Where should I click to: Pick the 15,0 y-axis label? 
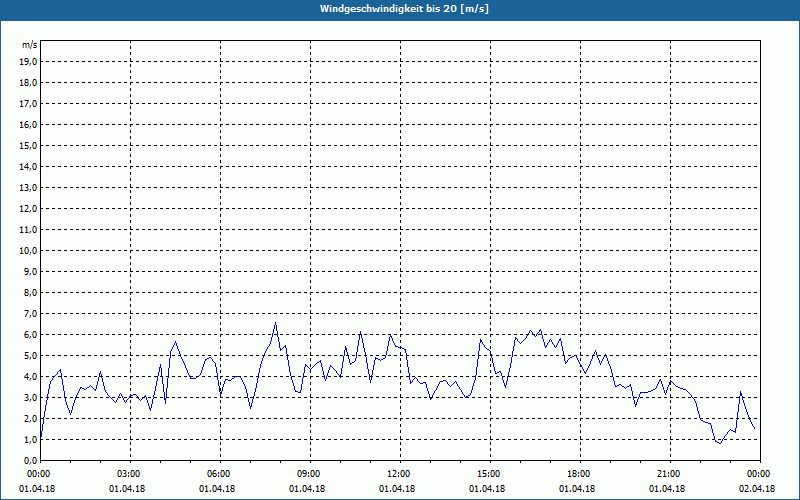tap(29, 145)
